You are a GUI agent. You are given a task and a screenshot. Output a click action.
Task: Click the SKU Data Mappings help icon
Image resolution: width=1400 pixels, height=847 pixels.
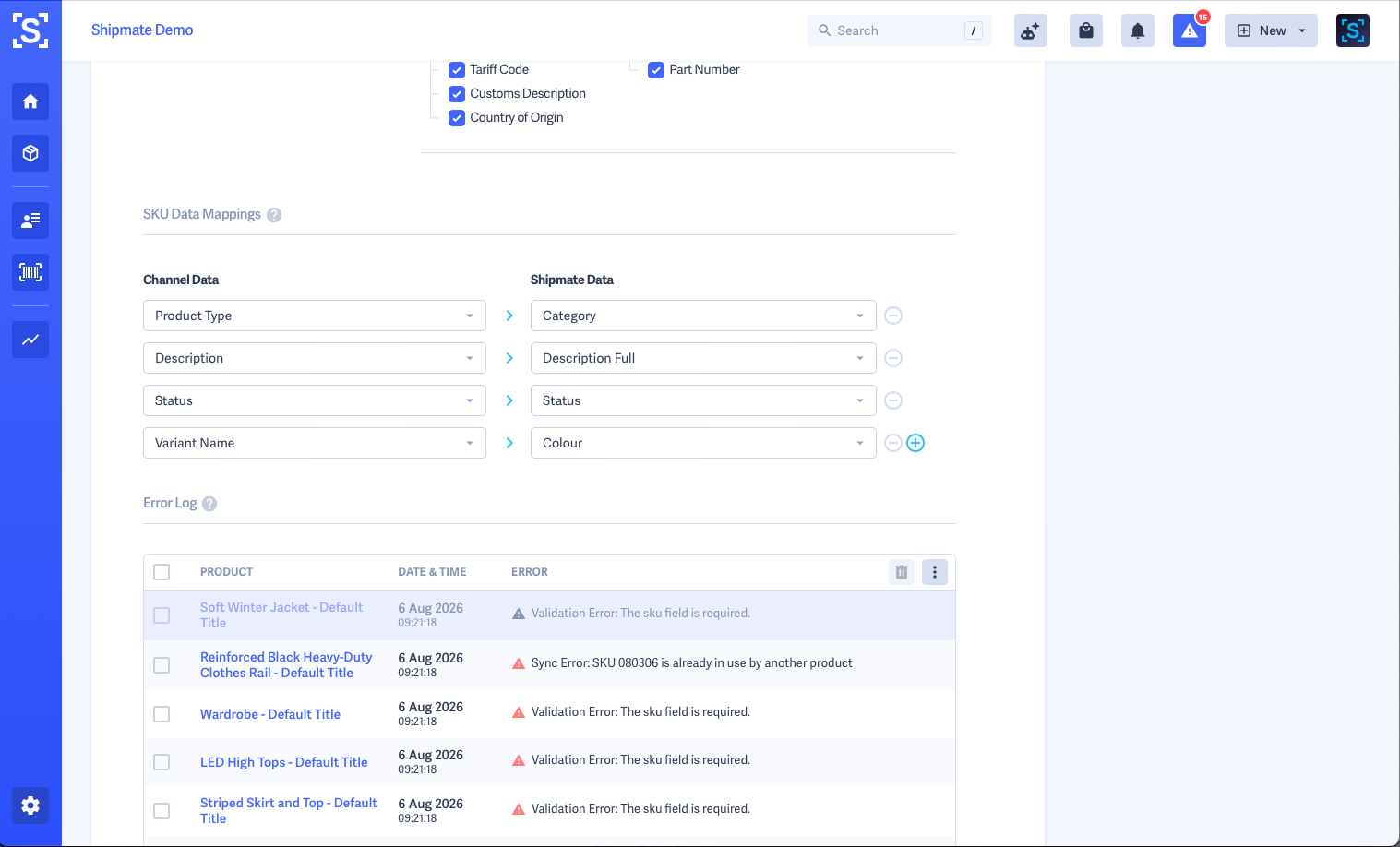coord(274,215)
